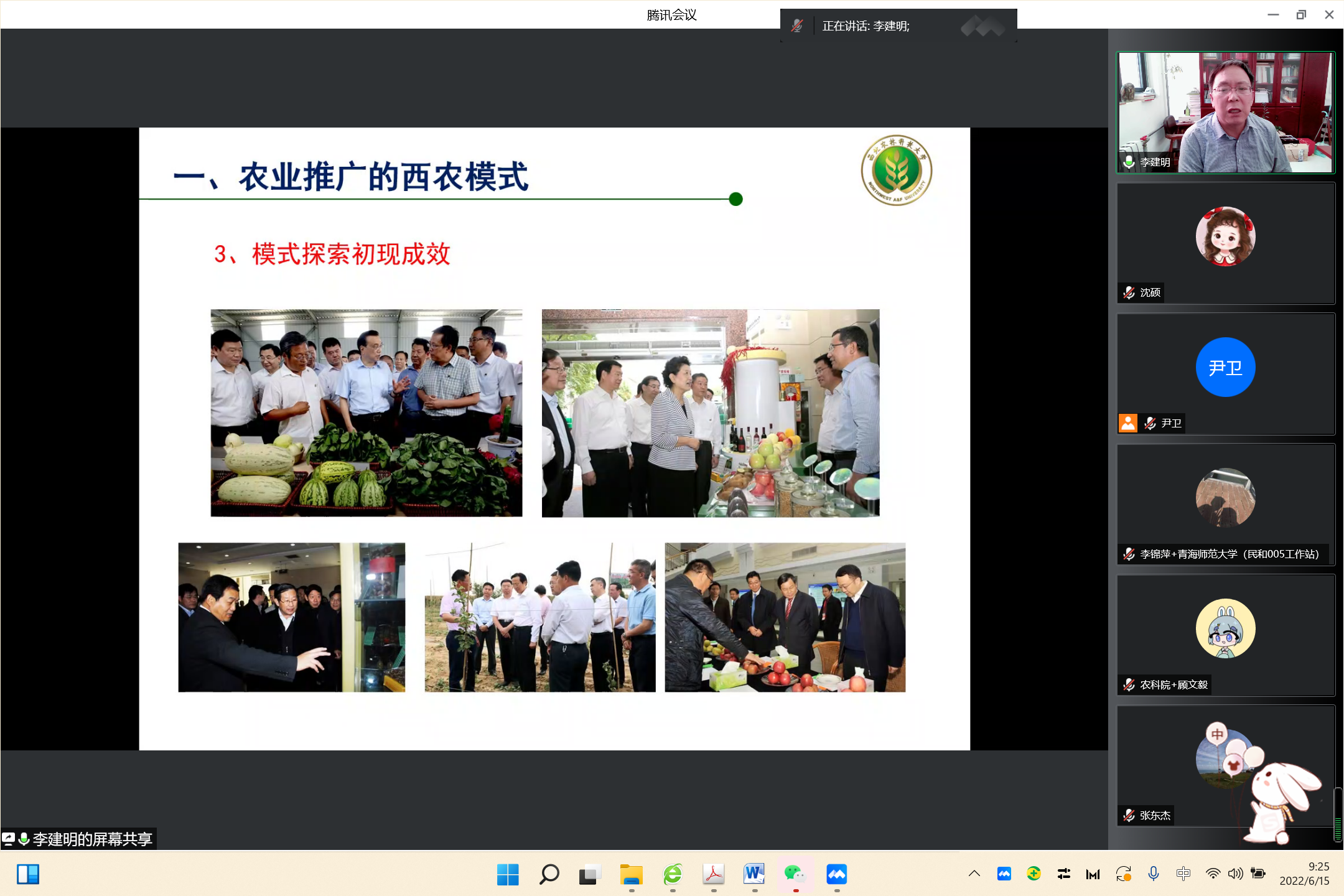The image size is (1344, 896).
Task: Open WeChat from taskbar
Action: pos(795,874)
